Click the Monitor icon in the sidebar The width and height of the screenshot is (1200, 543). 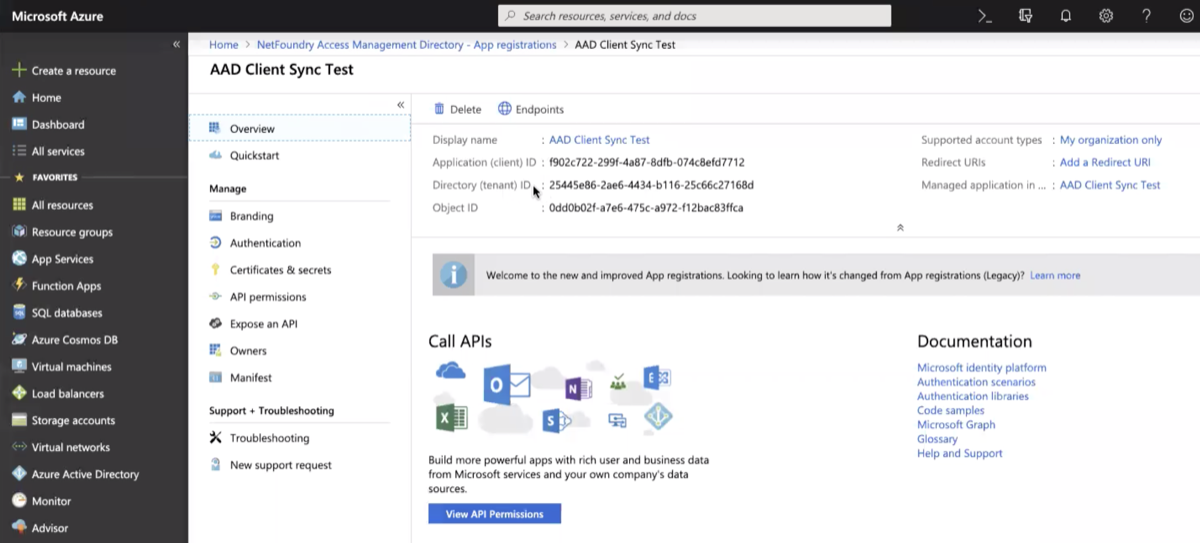tap(19, 501)
